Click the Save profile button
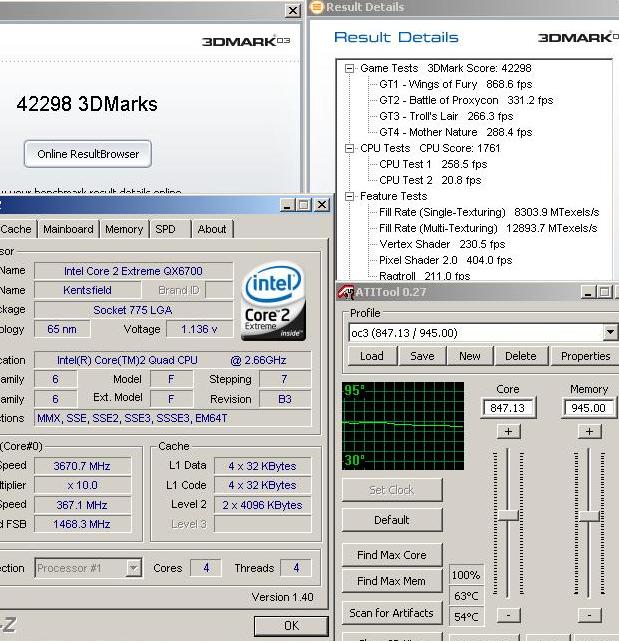The height and width of the screenshot is (641, 619). [422, 356]
